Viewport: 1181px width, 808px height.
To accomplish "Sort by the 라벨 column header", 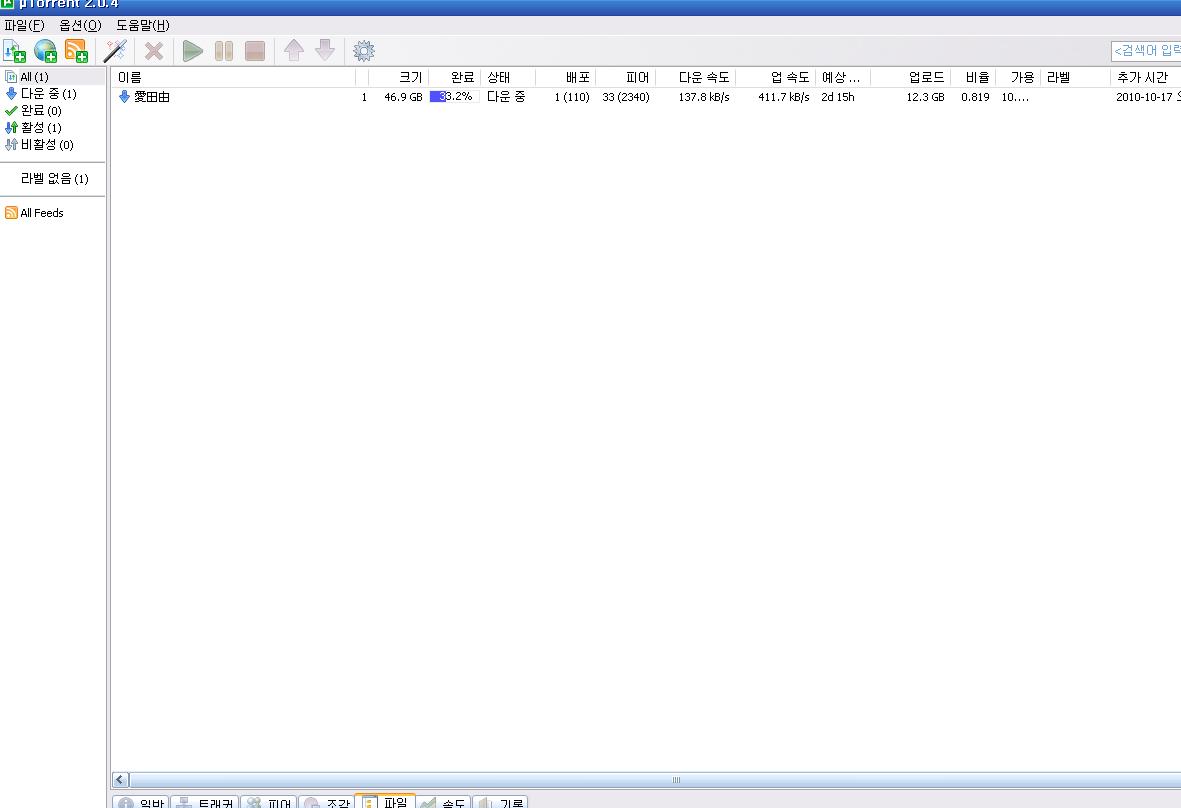I will coord(1075,78).
